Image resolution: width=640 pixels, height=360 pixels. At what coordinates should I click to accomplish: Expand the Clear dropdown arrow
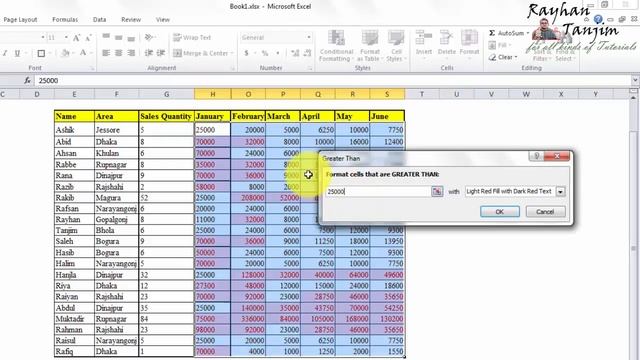516,57
